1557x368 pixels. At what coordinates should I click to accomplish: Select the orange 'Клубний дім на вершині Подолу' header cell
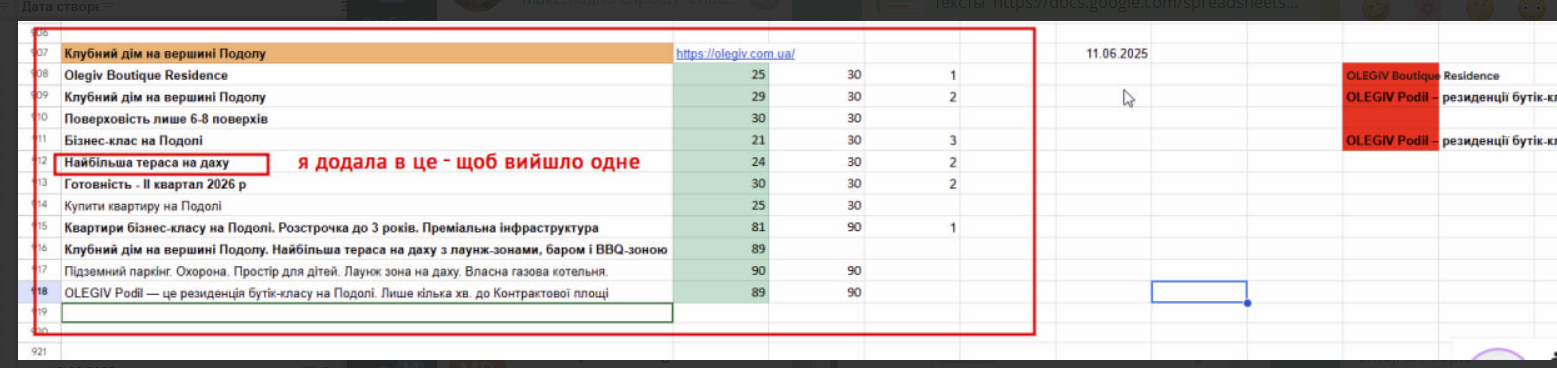coord(367,54)
